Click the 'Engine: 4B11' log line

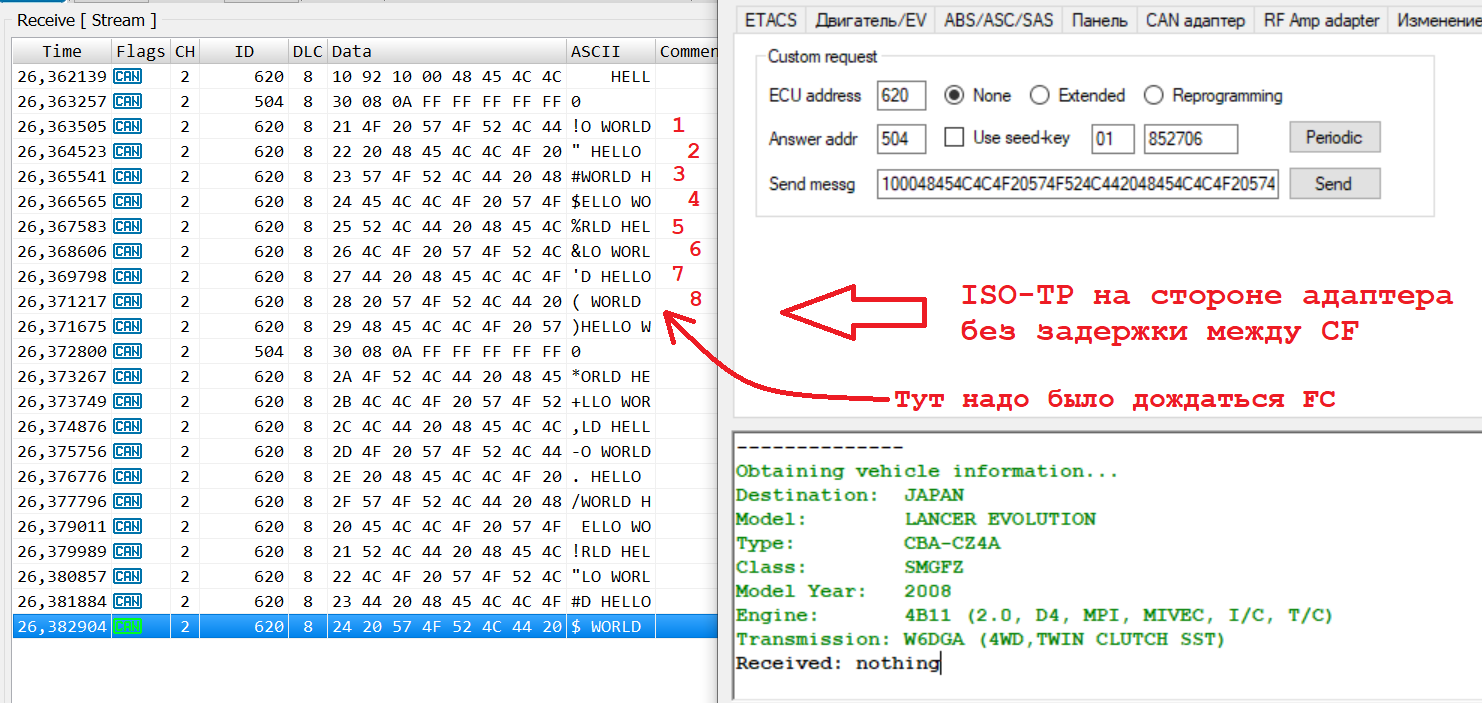[1035, 615]
